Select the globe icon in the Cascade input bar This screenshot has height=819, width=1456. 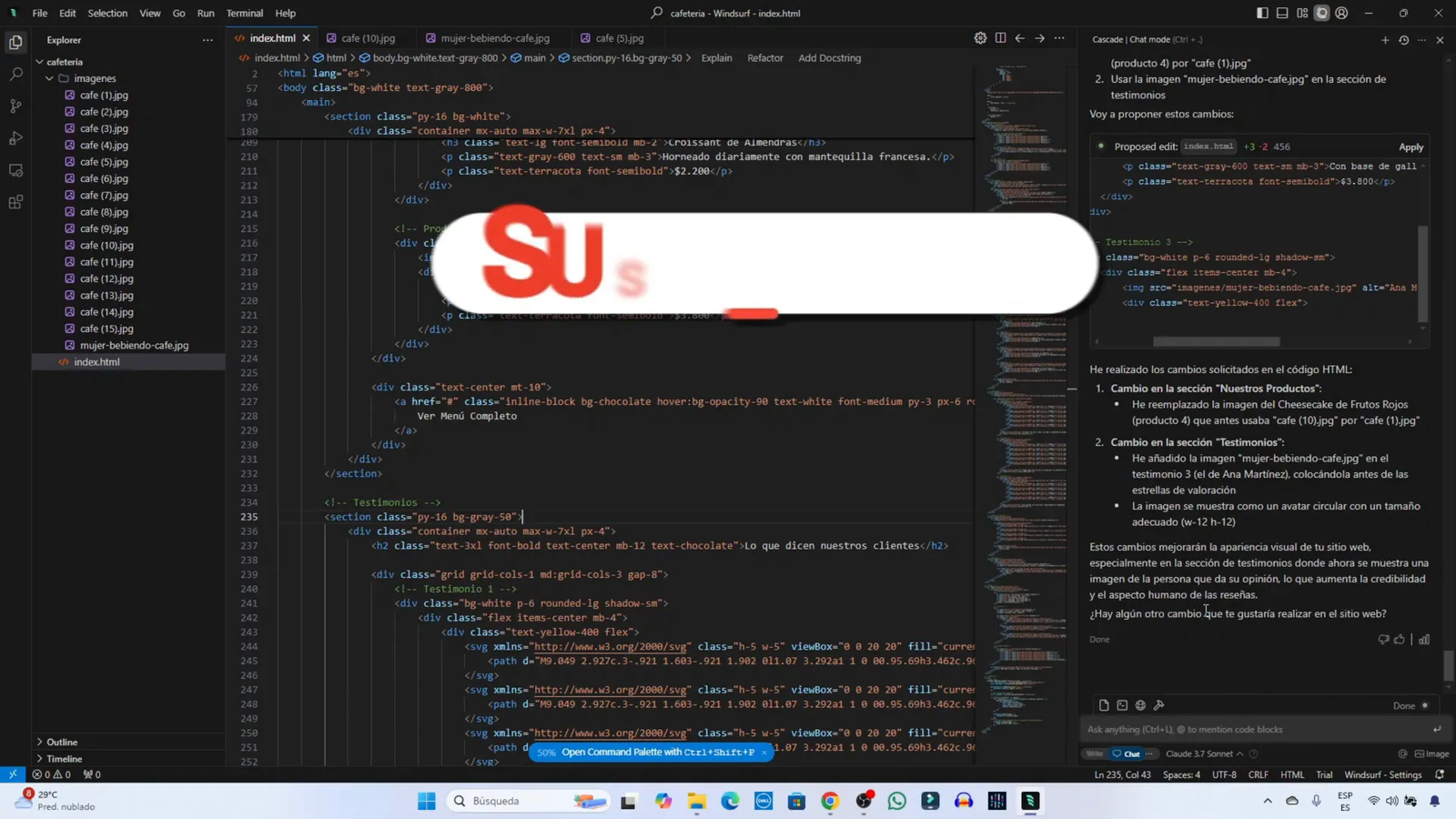1140,705
